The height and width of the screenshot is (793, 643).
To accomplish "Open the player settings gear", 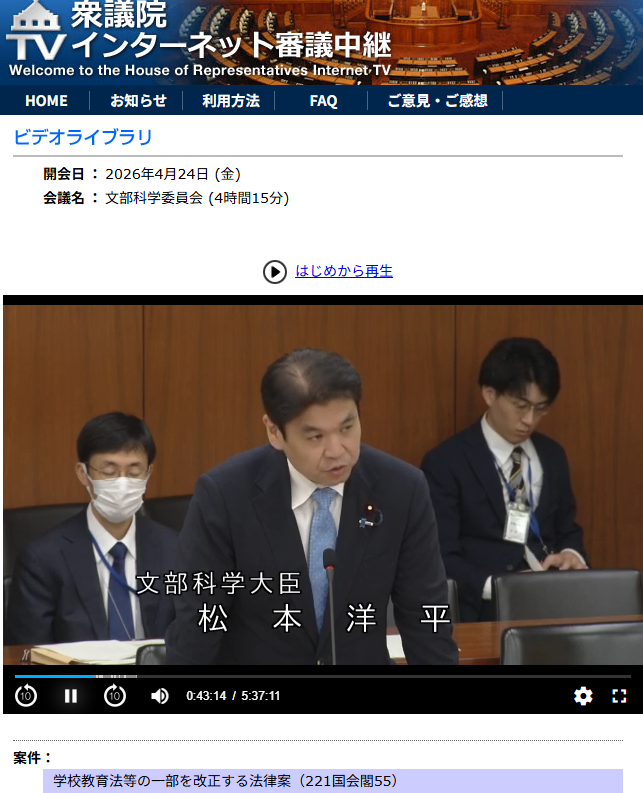I will coord(583,696).
